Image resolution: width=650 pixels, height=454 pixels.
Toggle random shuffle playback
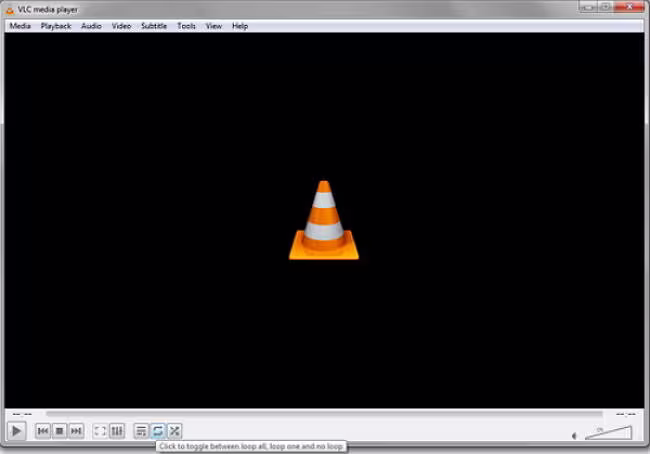click(x=175, y=431)
